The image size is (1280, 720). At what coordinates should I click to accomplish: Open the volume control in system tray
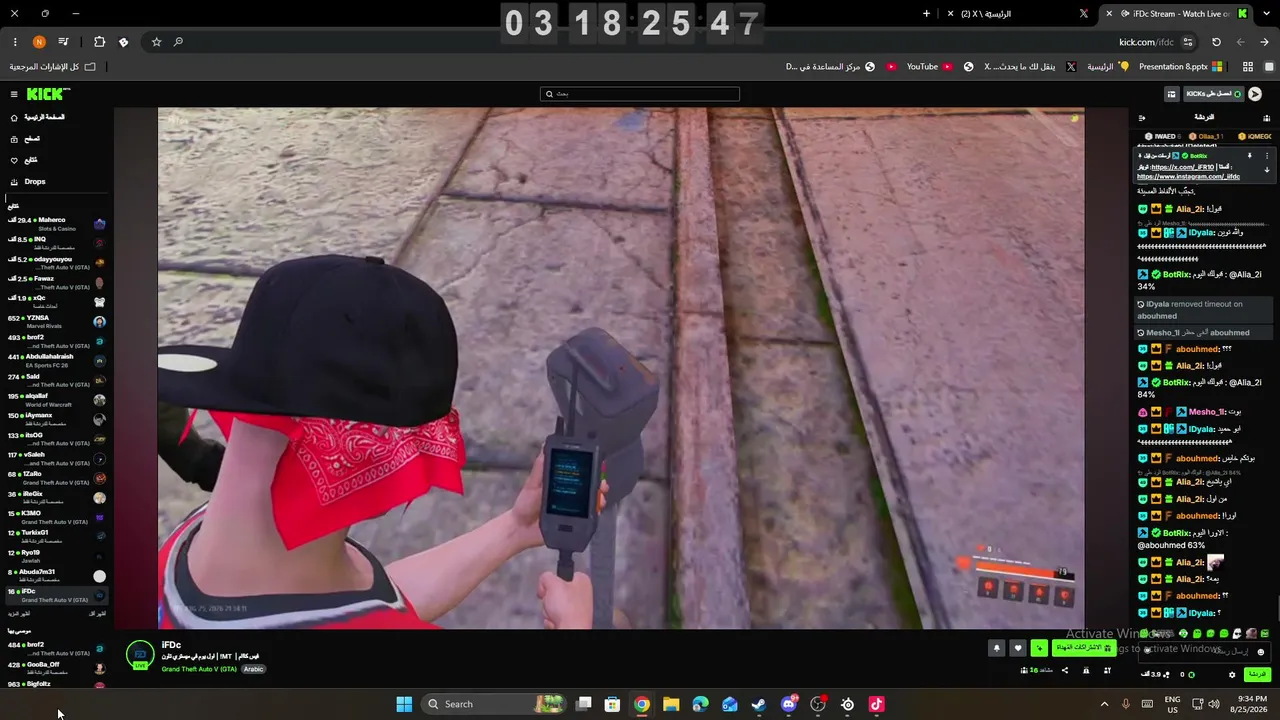click(x=1214, y=704)
